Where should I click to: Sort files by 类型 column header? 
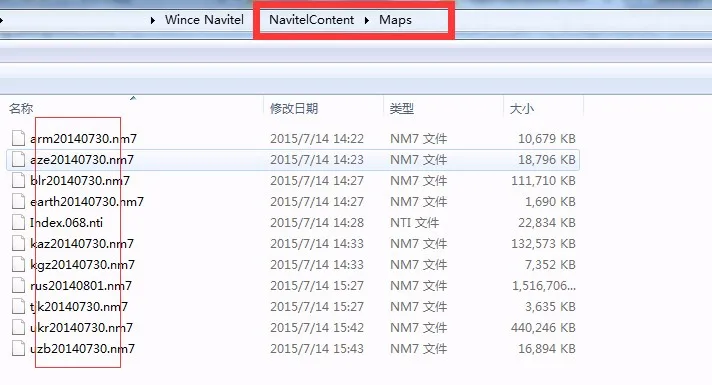[x=401, y=109]
